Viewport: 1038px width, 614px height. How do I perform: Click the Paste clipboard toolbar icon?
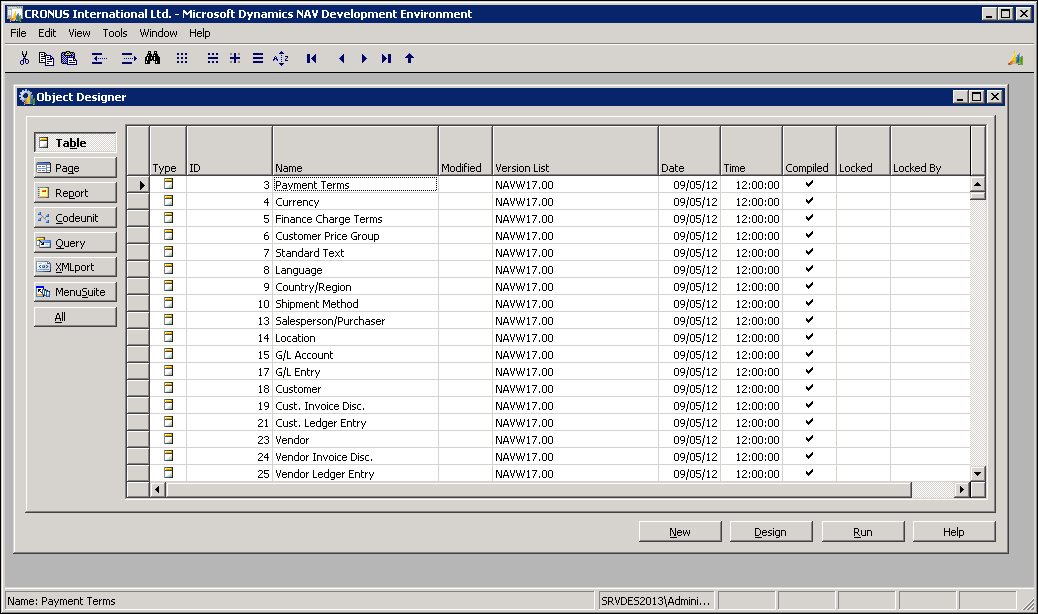coord(69,58)
